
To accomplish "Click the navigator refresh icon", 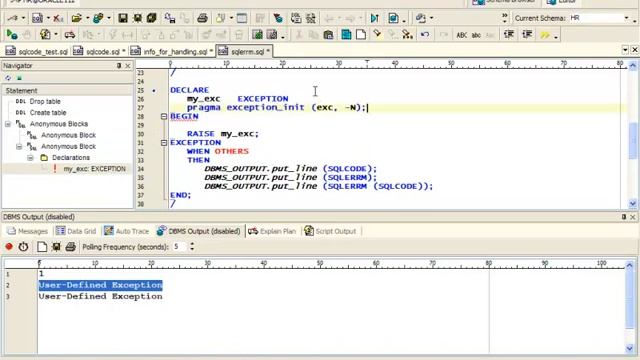I will 8,78.
